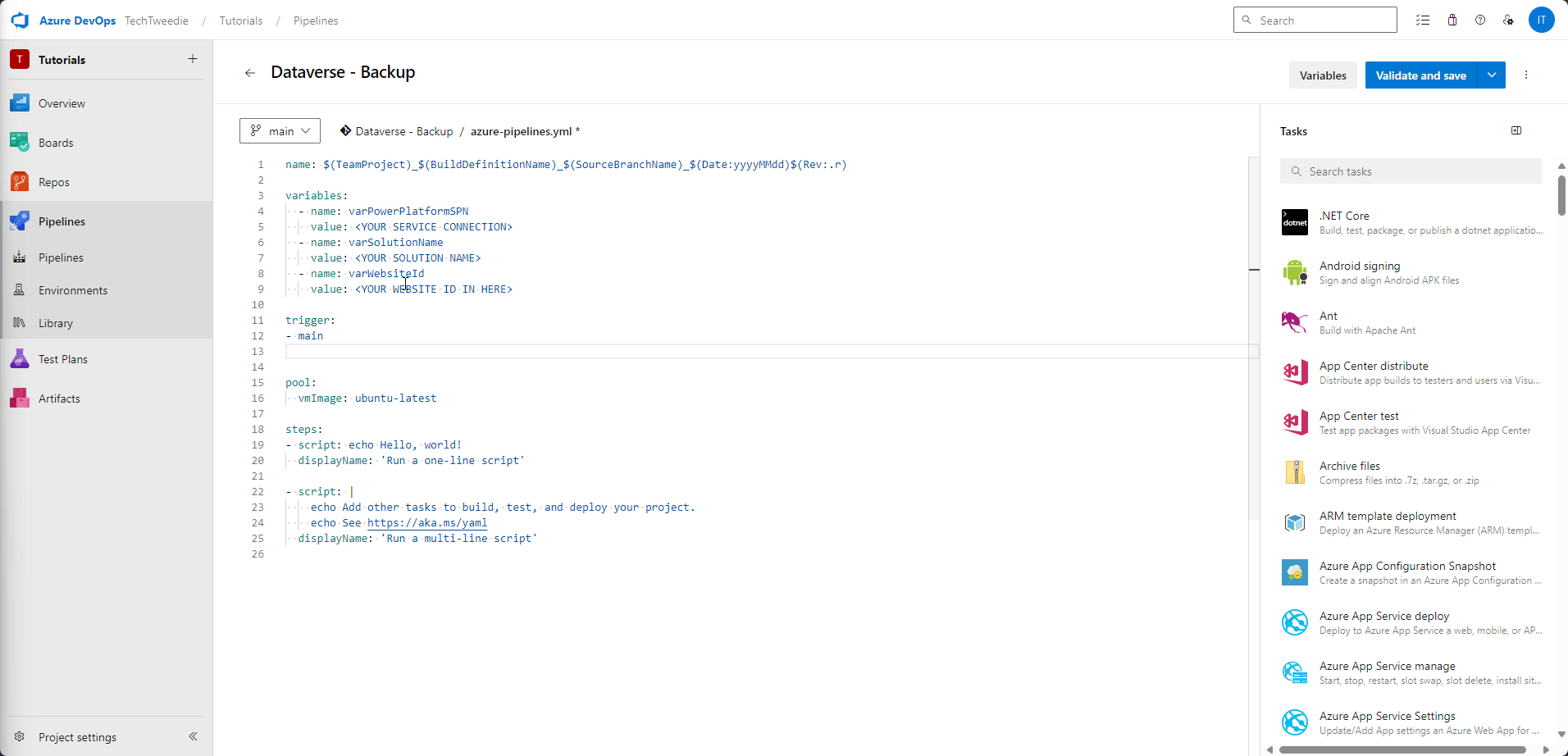Open the Marketplace extensions icon
Image resolution: width=1568 pixels, height=756 pixels.
pyautogui.click(x=1452, y=20)
